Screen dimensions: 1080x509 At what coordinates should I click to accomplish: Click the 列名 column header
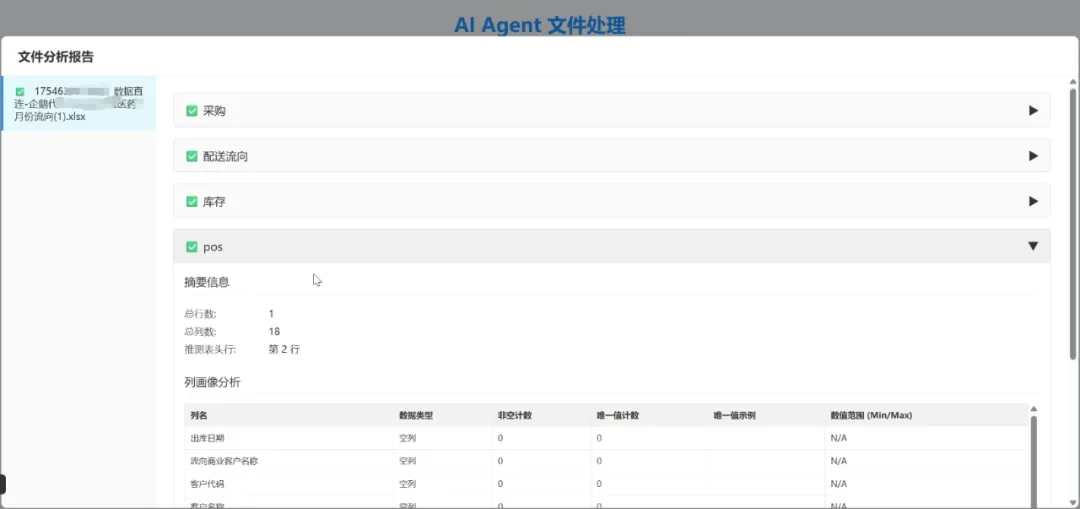[199, 415]
